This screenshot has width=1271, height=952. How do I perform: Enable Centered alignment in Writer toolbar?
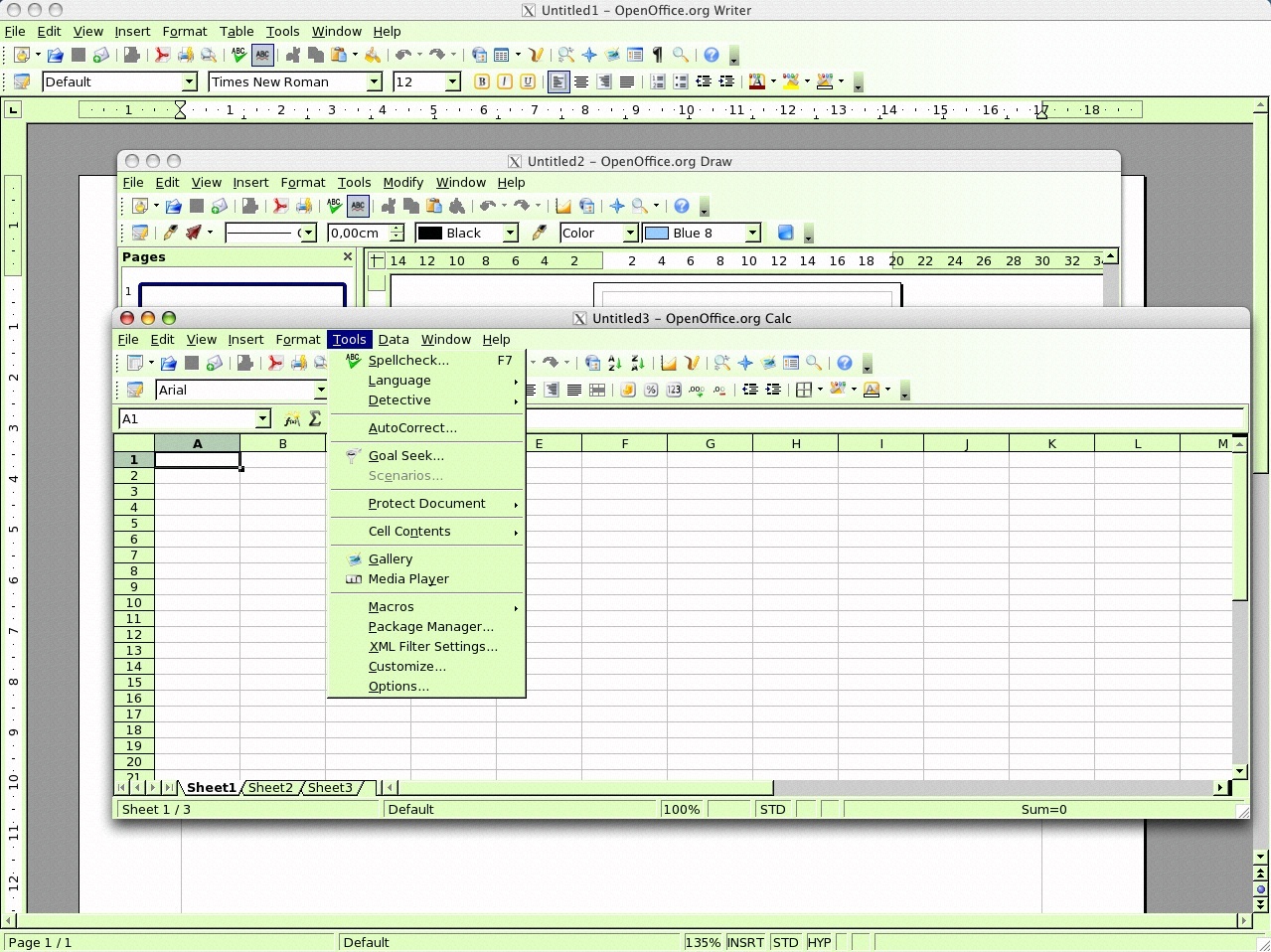coord(581,82)
